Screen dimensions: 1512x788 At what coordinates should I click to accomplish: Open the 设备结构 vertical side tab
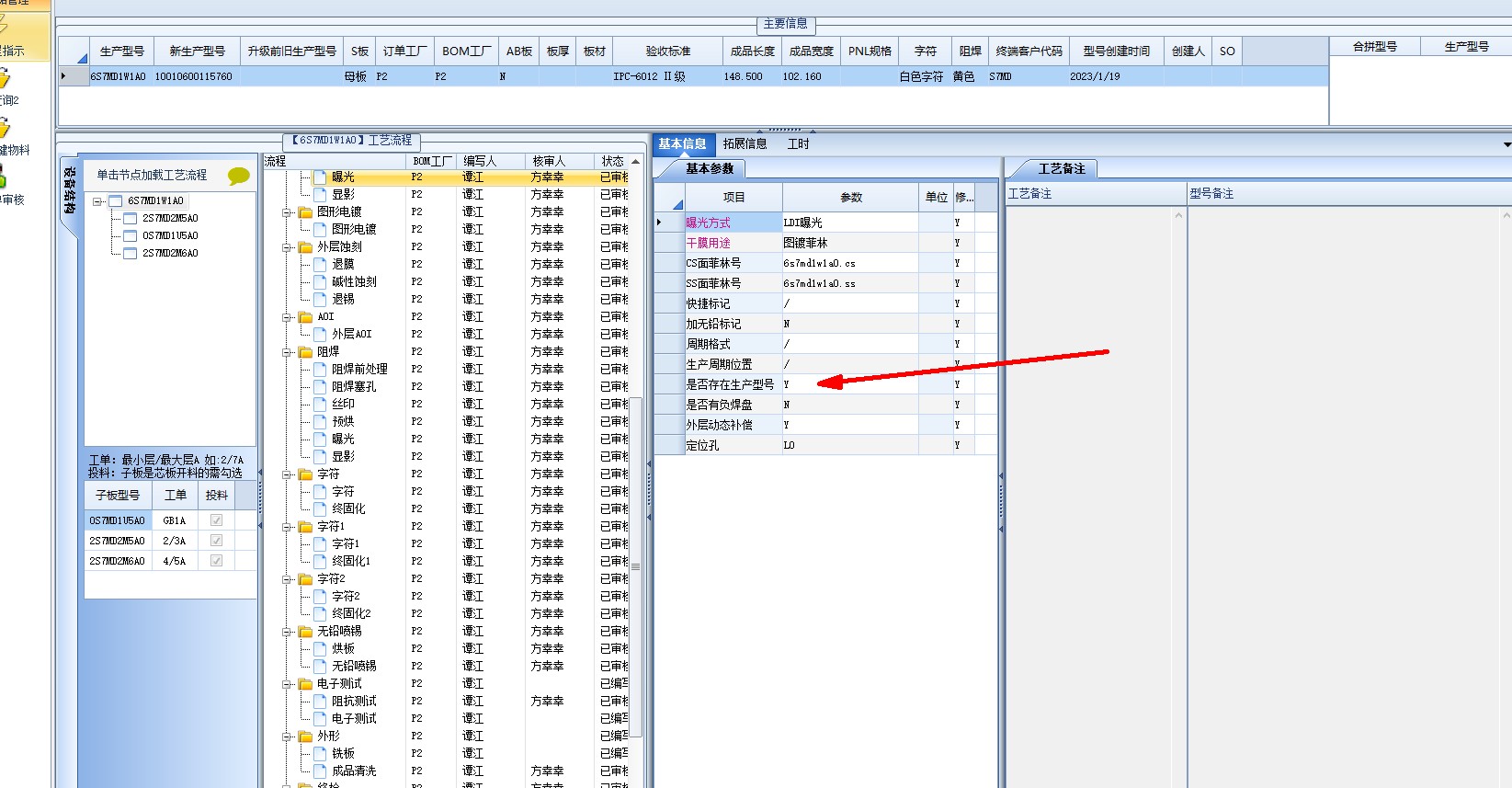tap(69, 189)
